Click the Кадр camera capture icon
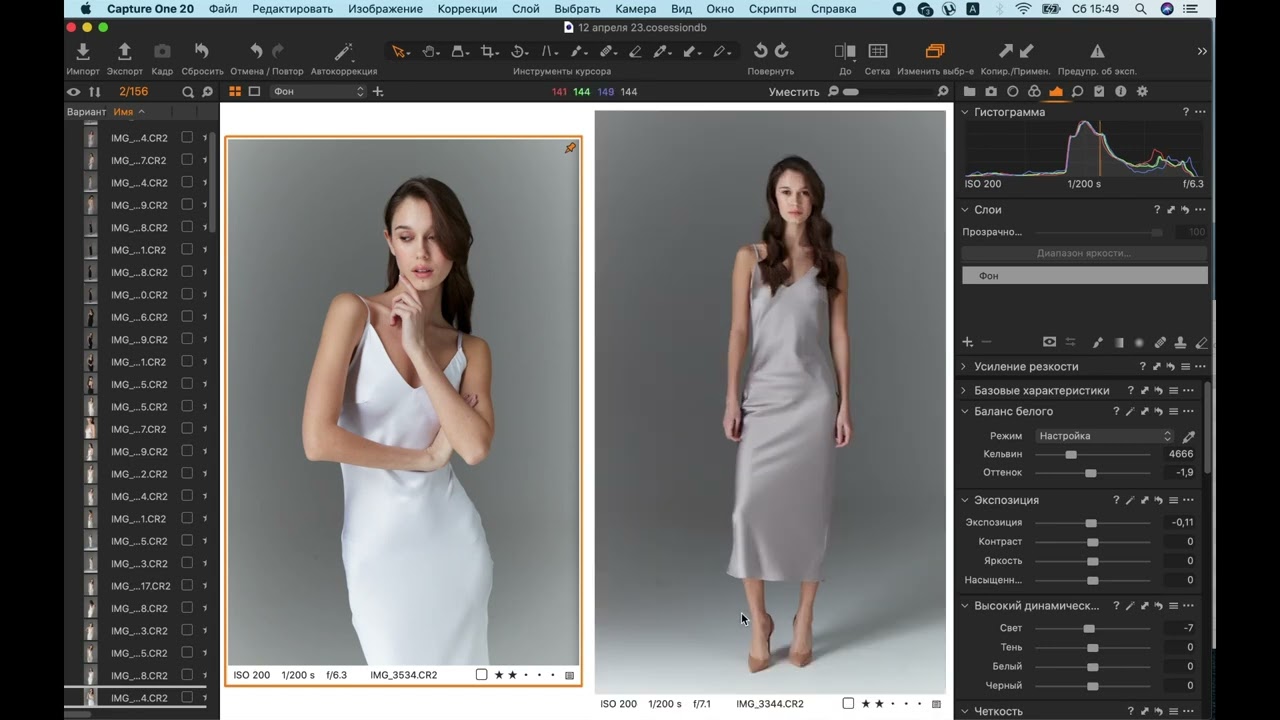 tap(162, 51)
